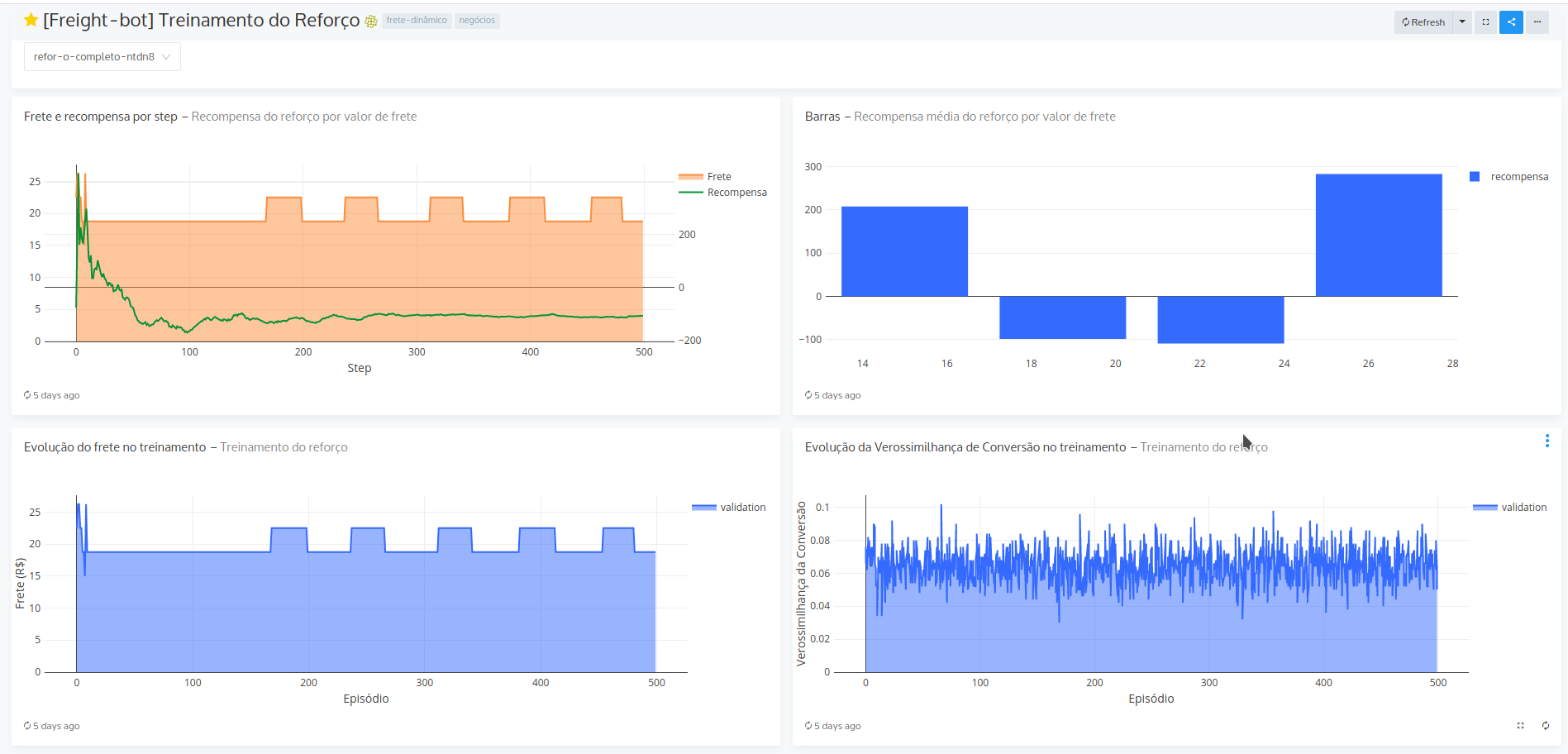This screenshot has width=1568, height=754.
Task: Click the 'Verossimilhança da Conversão' y-axis label
Action: (801, 584)
